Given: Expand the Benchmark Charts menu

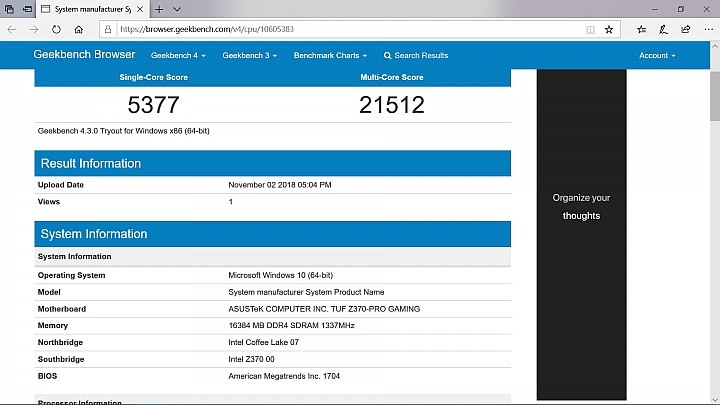Looking at the screenshot, I should (x=330, y=56).
